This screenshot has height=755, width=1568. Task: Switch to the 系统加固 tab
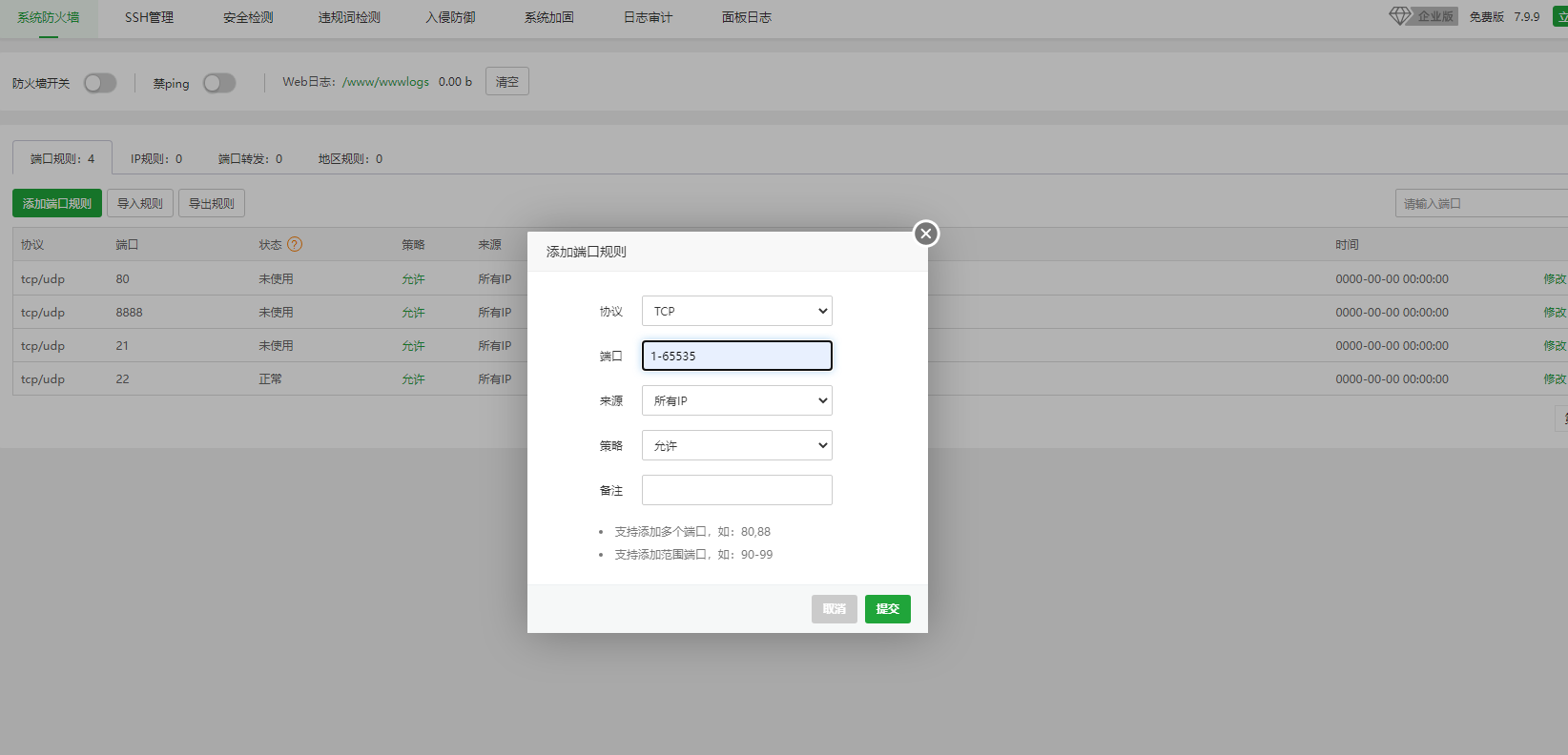click(x=548, y=17)
